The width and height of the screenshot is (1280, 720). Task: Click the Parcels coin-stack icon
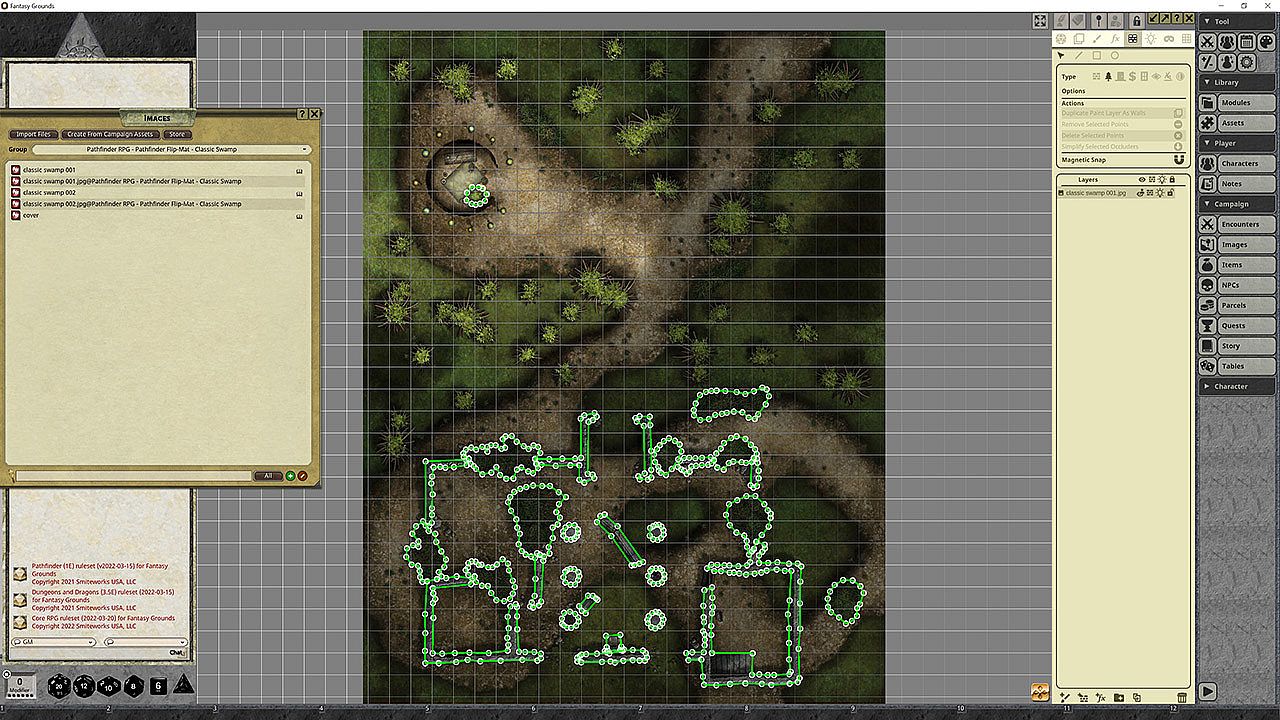point(1208,305)
